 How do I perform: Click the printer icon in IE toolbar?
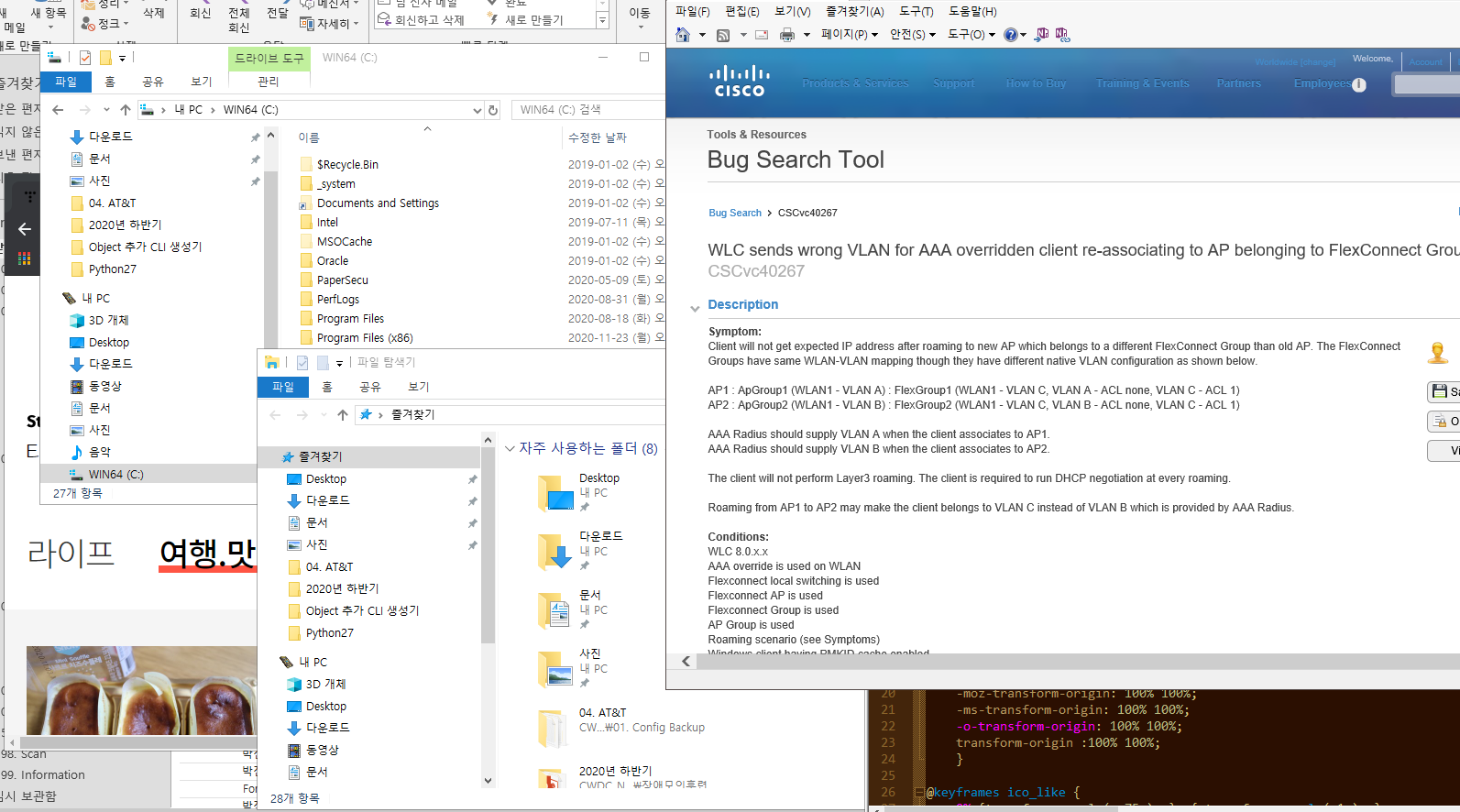tap(787, 35)
